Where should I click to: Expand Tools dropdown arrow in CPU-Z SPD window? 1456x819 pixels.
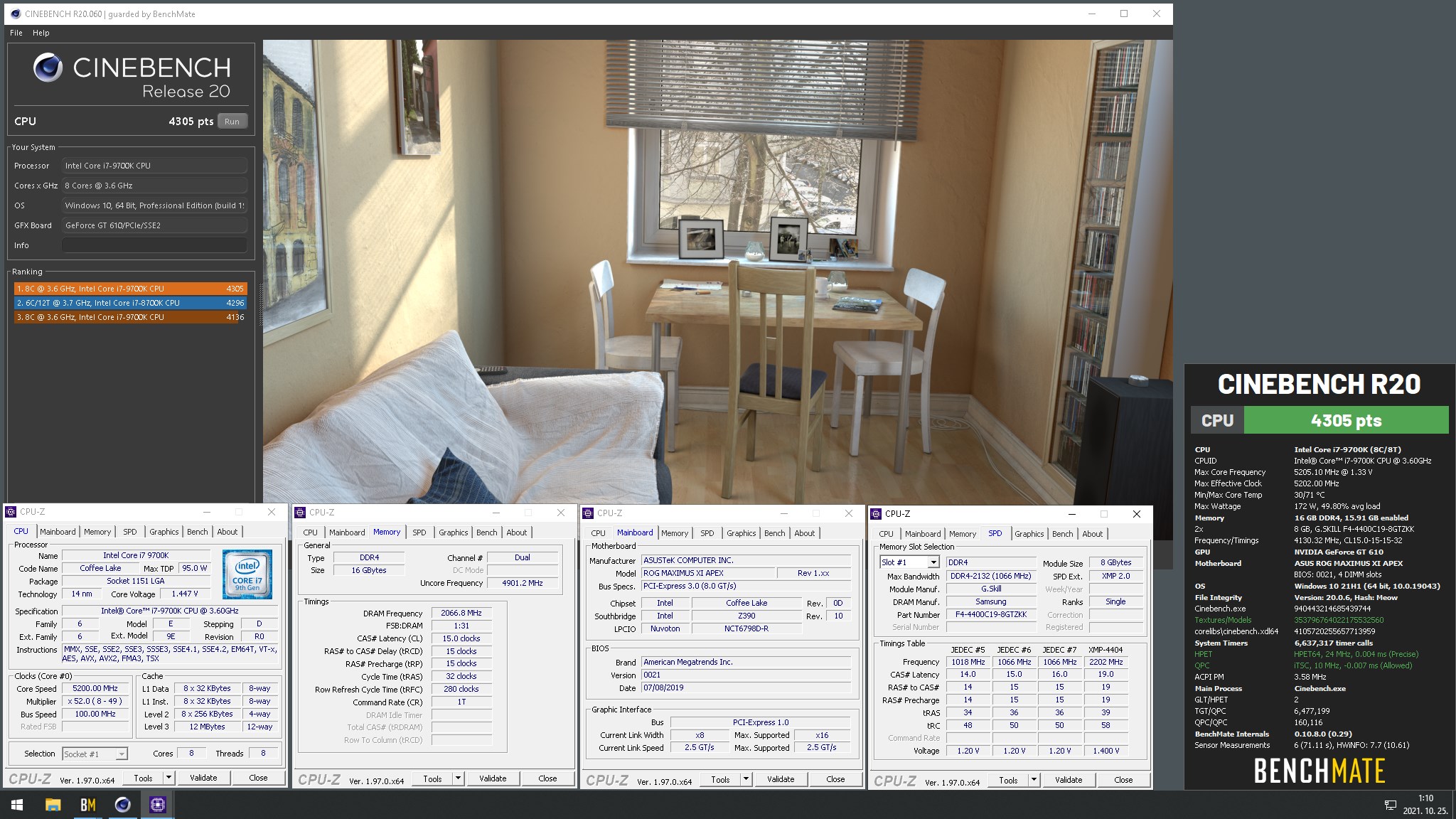tap(1034, 780)
